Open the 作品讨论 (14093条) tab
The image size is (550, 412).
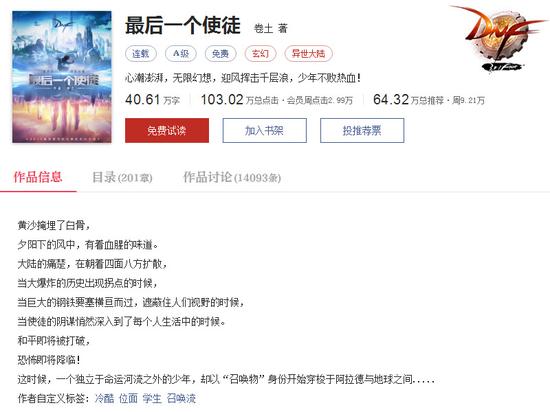click(x=232, y=177)
